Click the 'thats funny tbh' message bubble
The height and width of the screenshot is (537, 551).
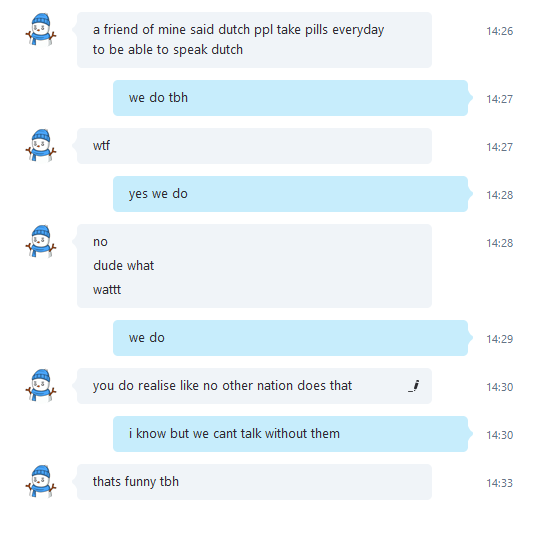[x=254, y=482]
